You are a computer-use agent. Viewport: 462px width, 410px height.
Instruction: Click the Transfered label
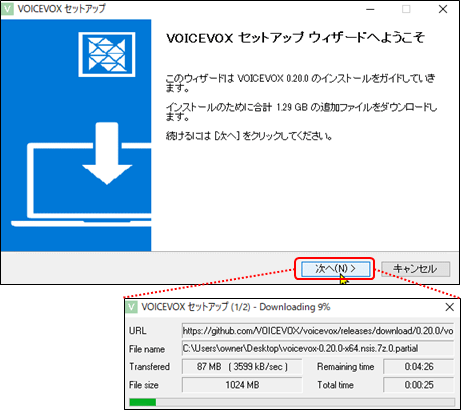coord(149,367)
